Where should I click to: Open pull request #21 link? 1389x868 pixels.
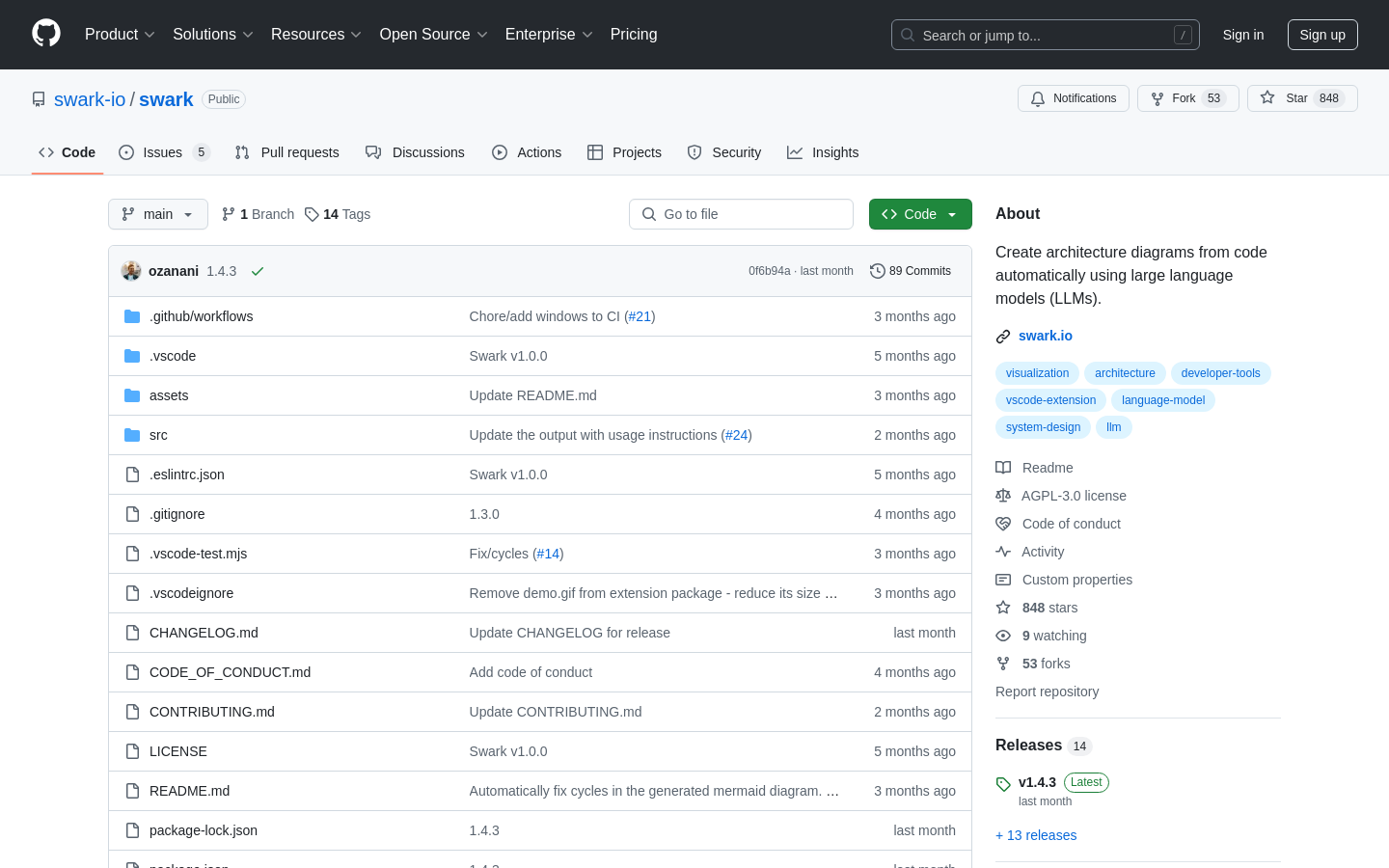(640, 316)
